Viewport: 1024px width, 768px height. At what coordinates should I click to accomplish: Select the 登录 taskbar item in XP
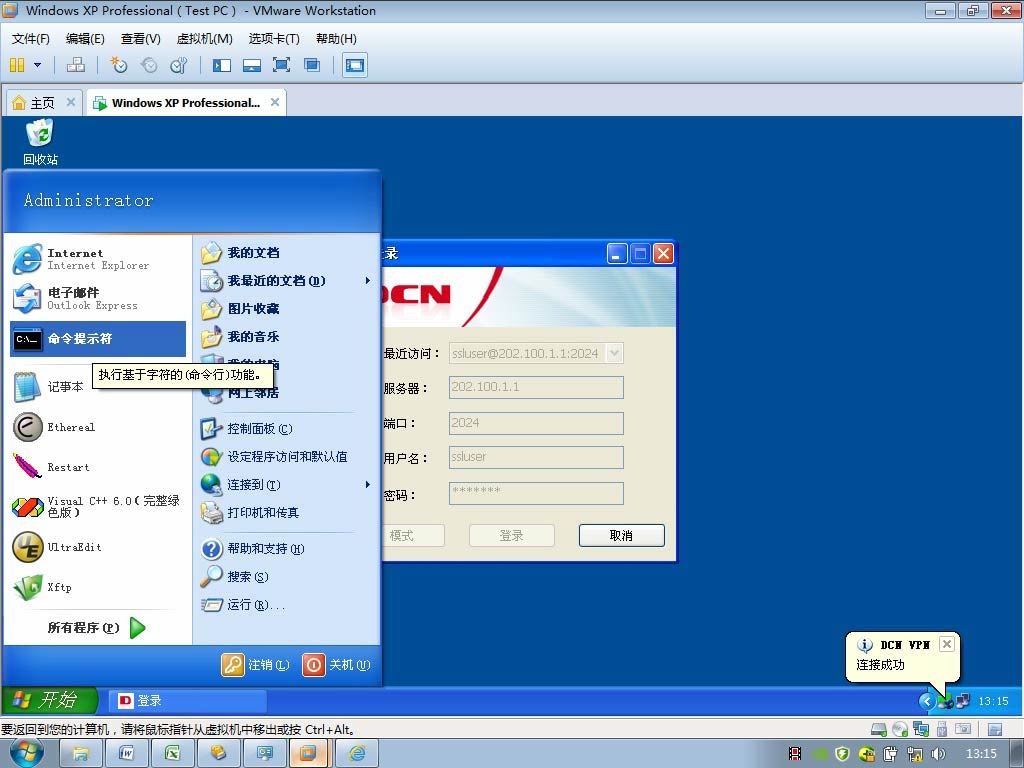click(x=187, y=701)
